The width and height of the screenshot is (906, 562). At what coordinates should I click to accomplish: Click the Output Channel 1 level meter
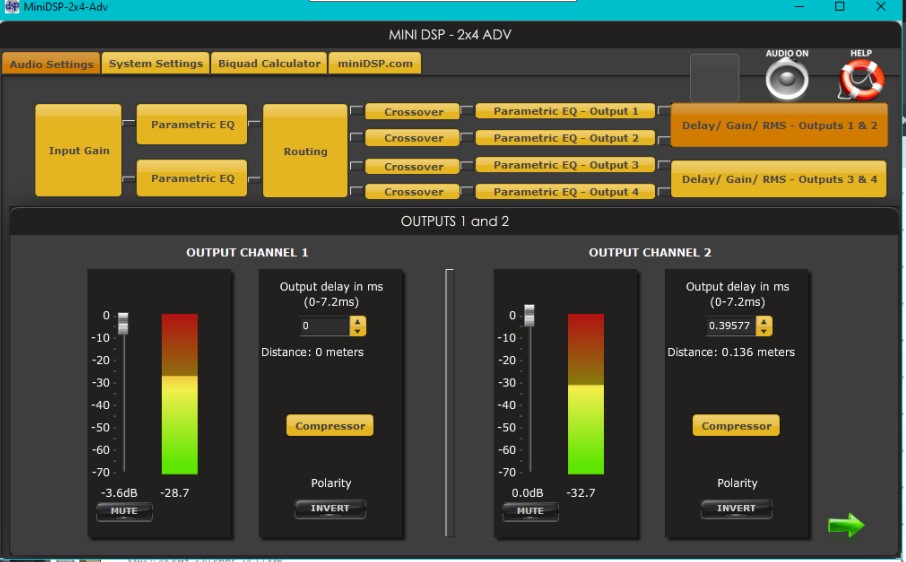coord(180,394)
